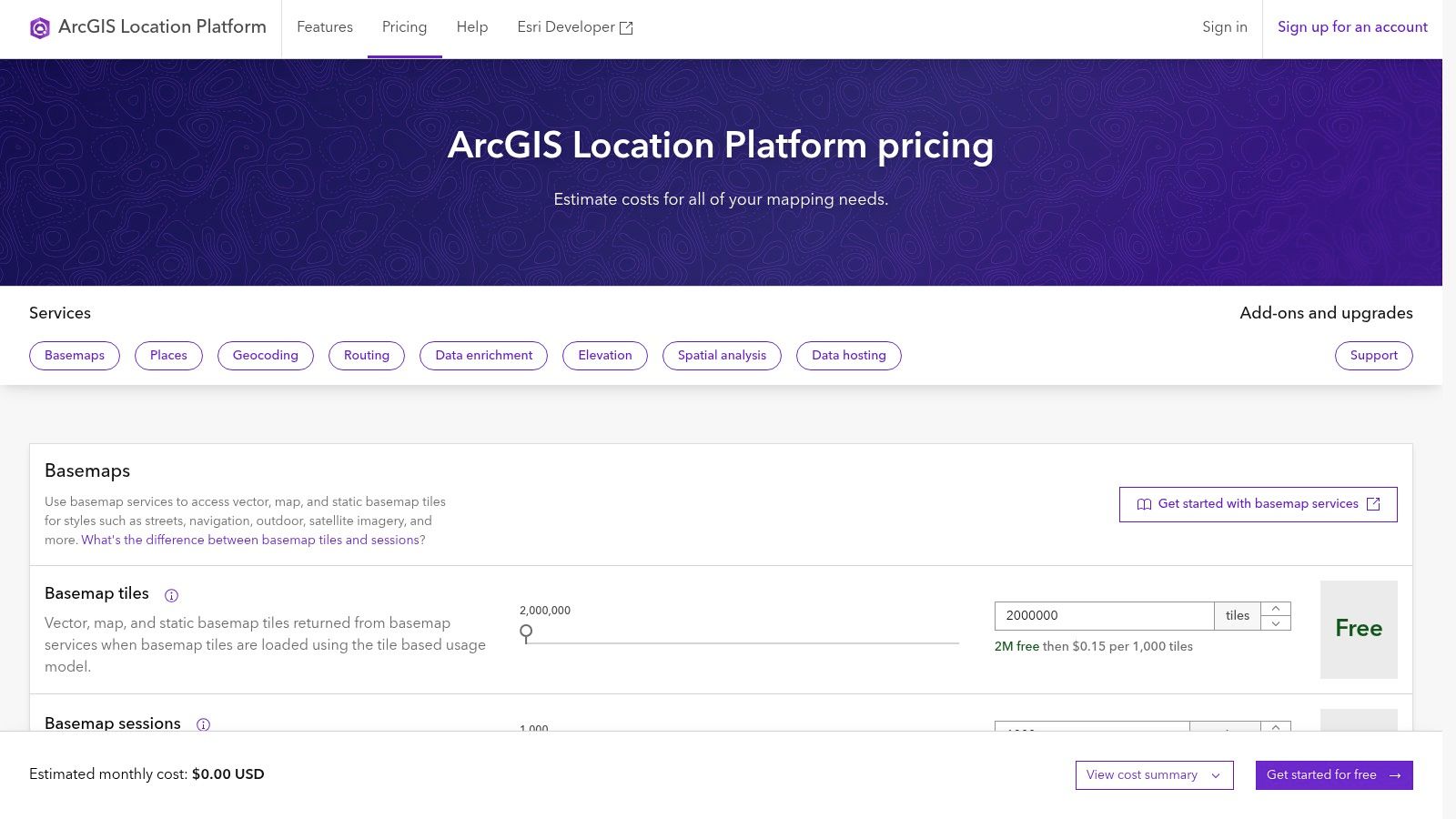Jump to the Places service section
The height and width of the screenshot is (819, 1456).
point(168,356)
